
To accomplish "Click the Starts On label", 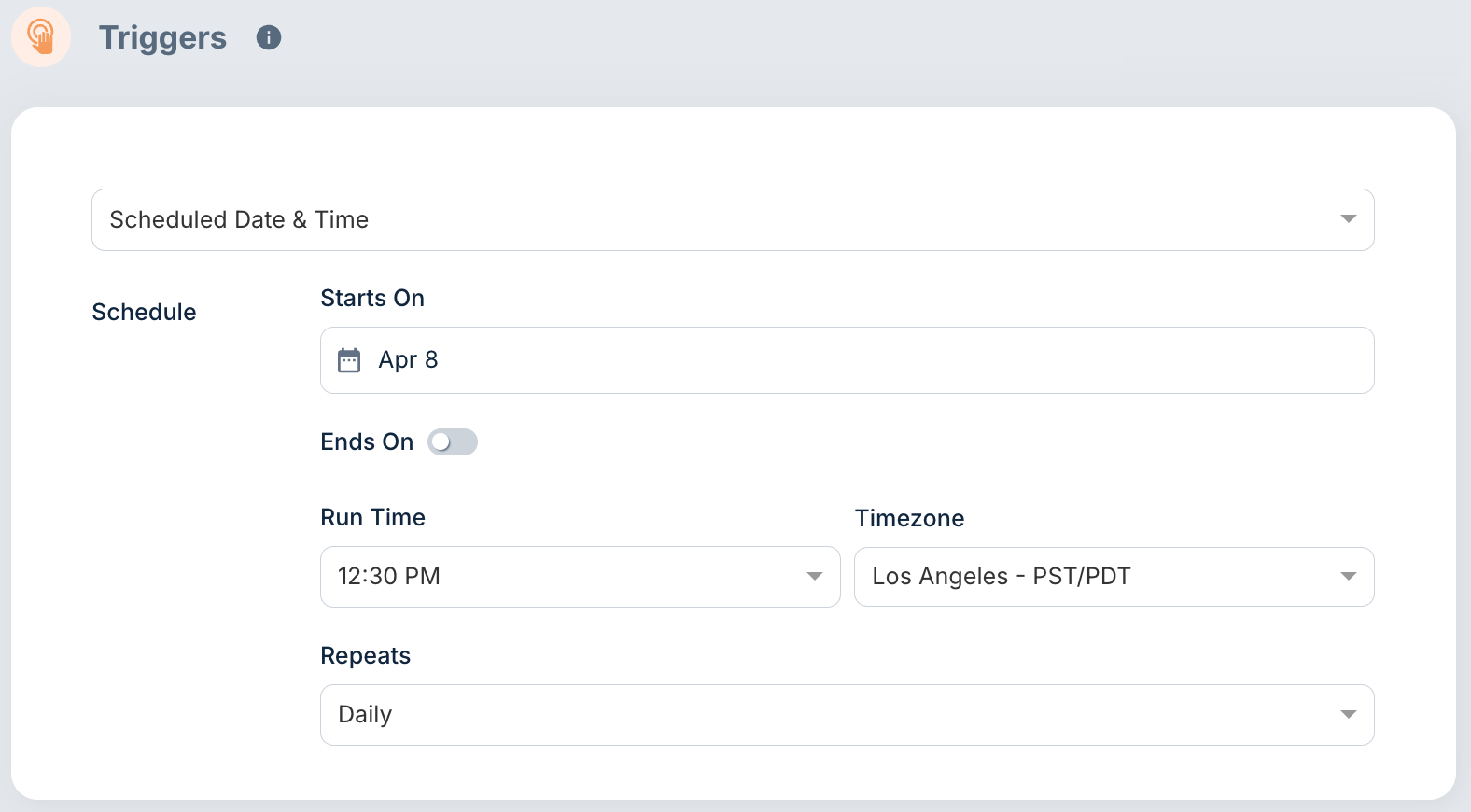I will pos(372,298).
